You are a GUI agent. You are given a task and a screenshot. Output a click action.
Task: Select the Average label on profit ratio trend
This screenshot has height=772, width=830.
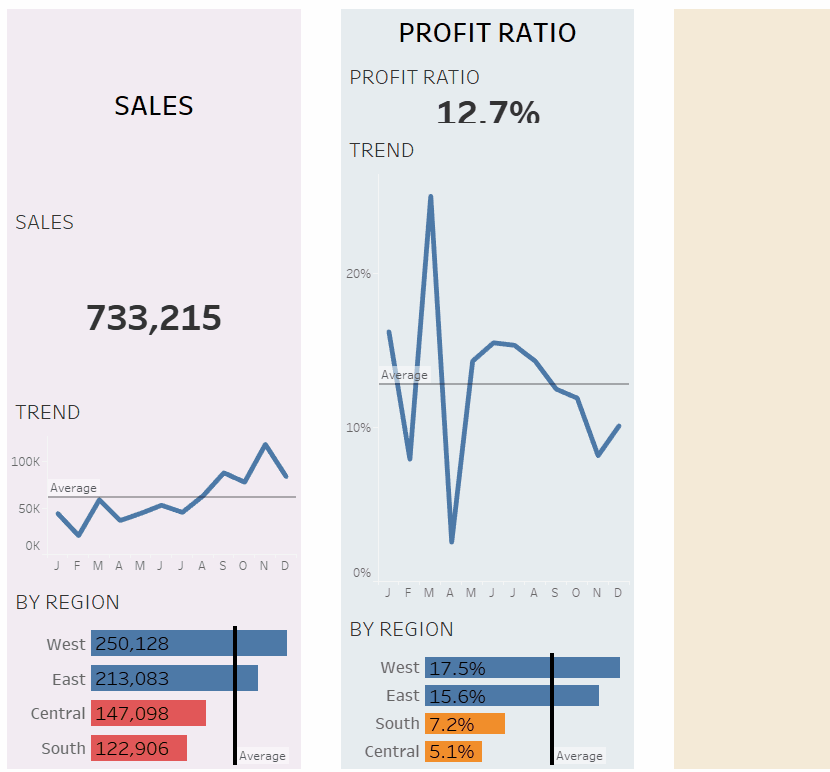click(x=404, y=375)
